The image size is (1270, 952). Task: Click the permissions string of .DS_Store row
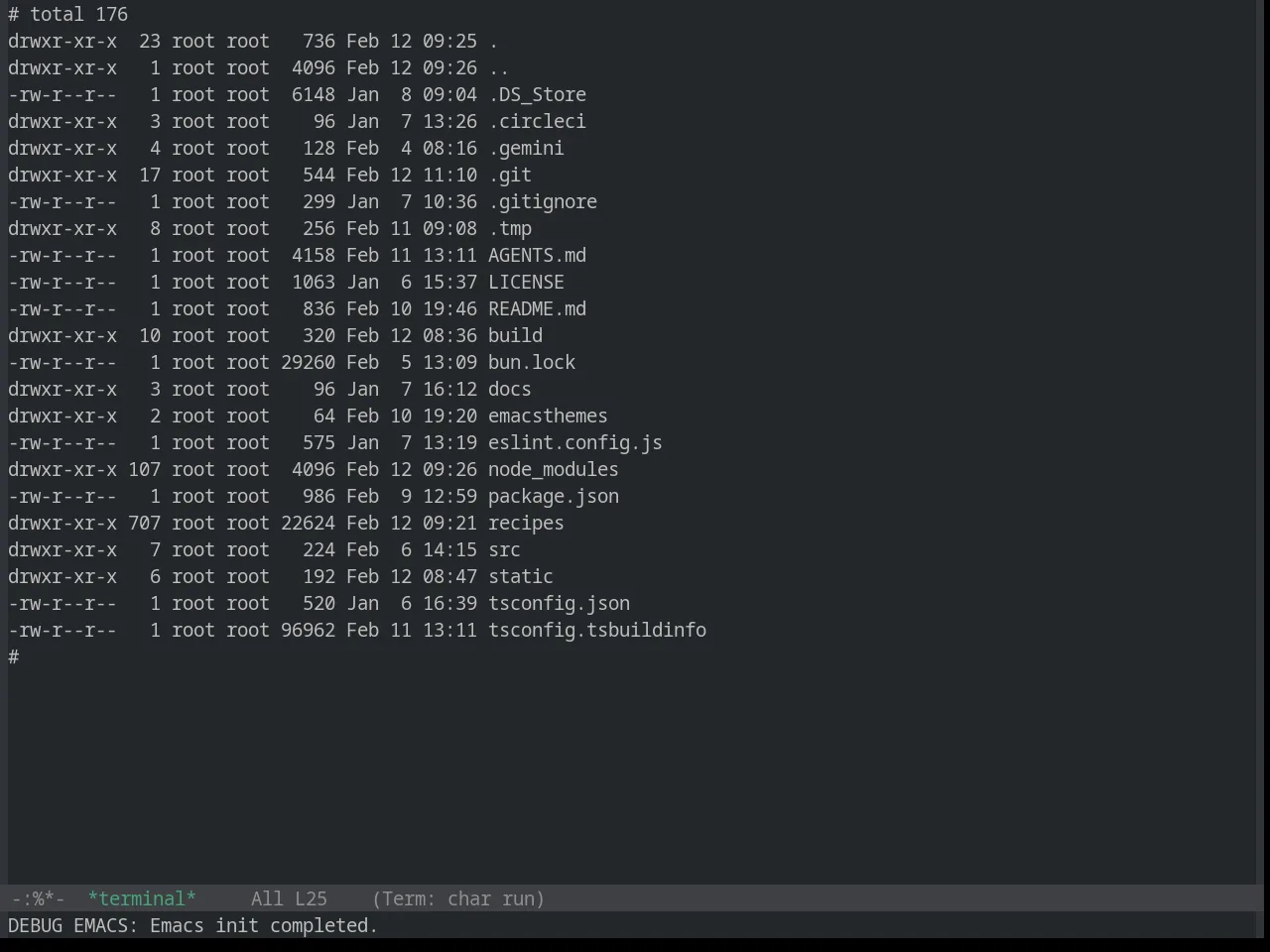[x=63, y=94]
